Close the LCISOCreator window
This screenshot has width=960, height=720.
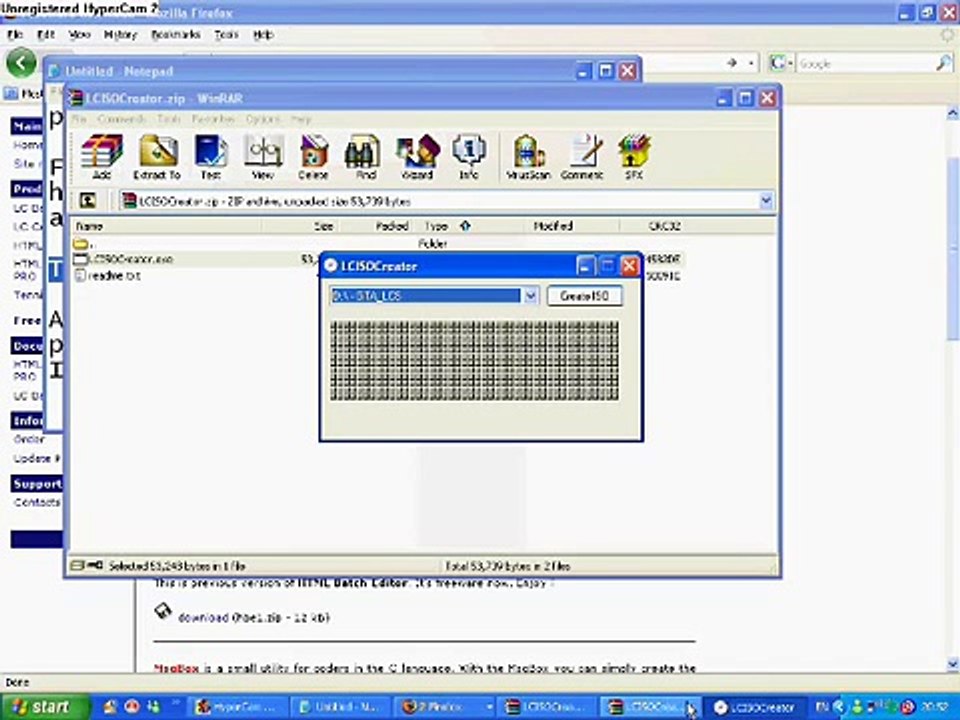coord(629,266)
